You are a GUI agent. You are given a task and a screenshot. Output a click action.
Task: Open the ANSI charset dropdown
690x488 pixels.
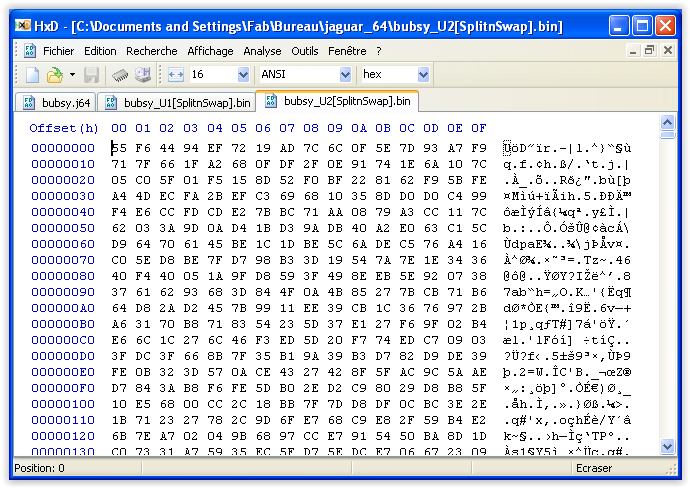[x=345, y=74]
